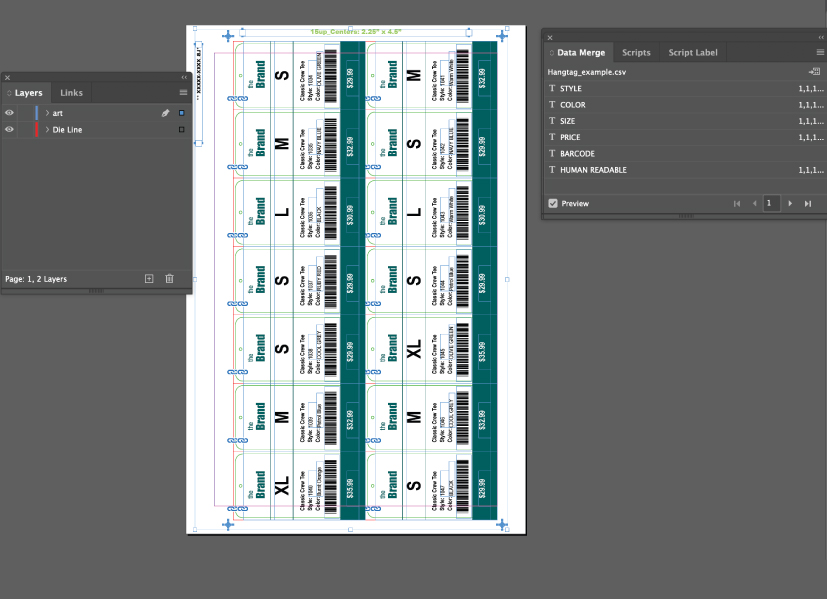This screenshot has height=599, width=827.
Task: Hide the Die Line layer visibility
Action: tap(9, 129)
